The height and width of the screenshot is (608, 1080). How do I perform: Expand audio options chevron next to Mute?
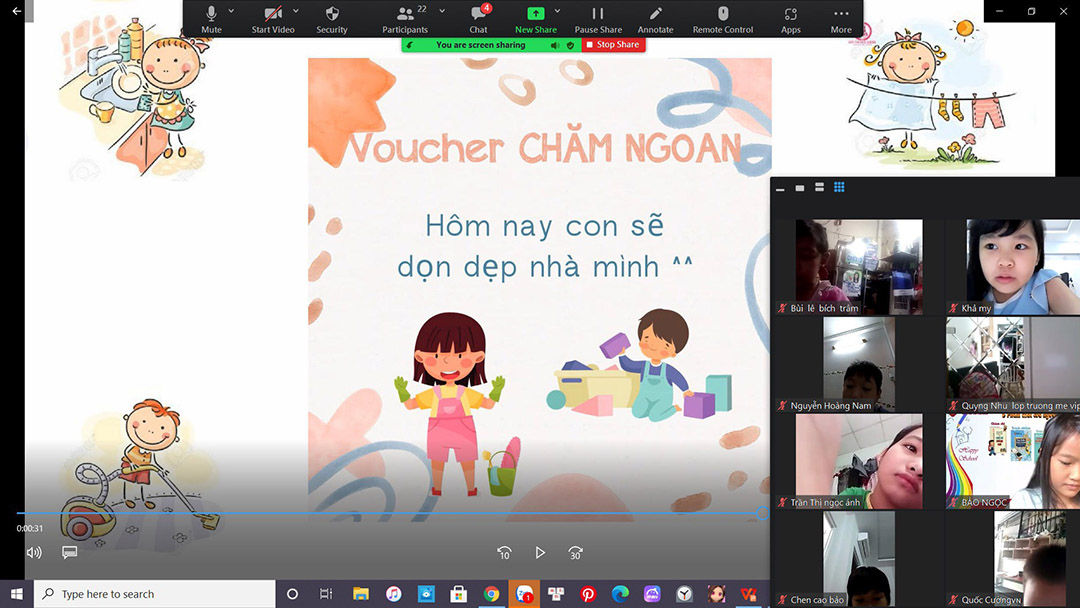(233, 13)
